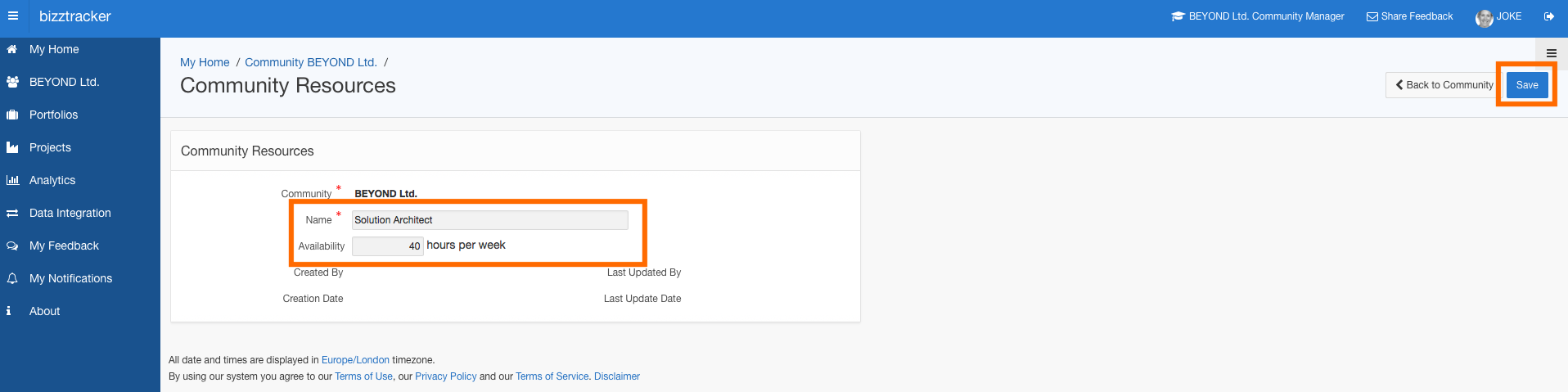Click the bell icon for My Notifications
Image resolution: width=1568 pixels, height=392 pixels.
click(12, 278)
